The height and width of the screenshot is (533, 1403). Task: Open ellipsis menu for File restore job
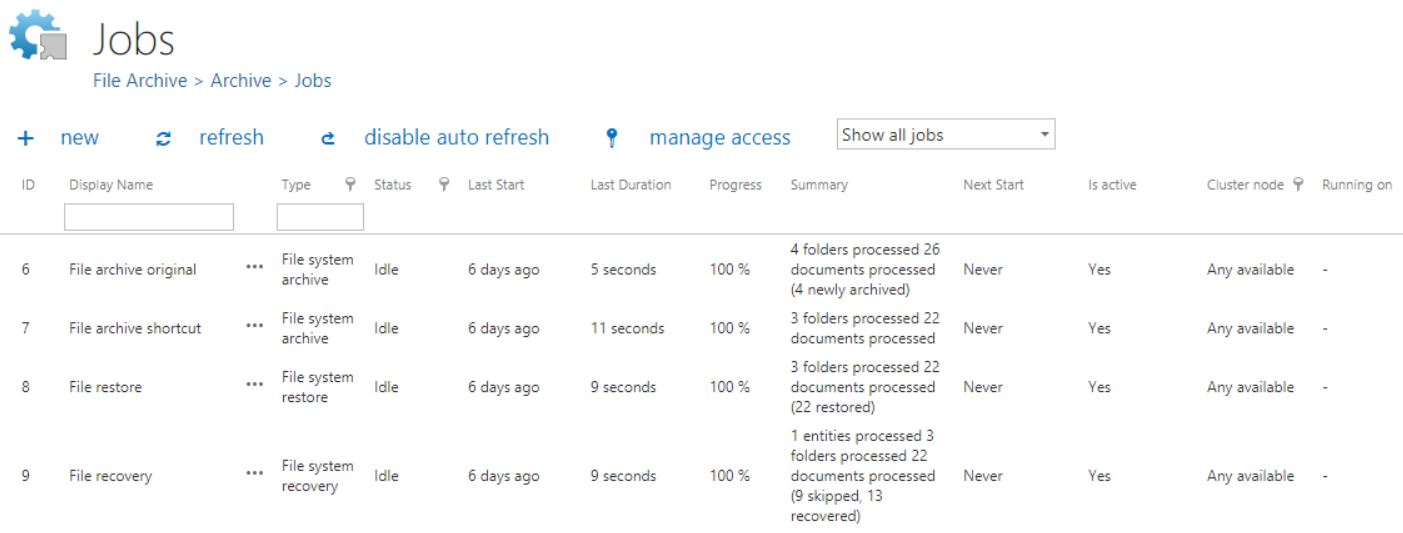tap(255, 386)
